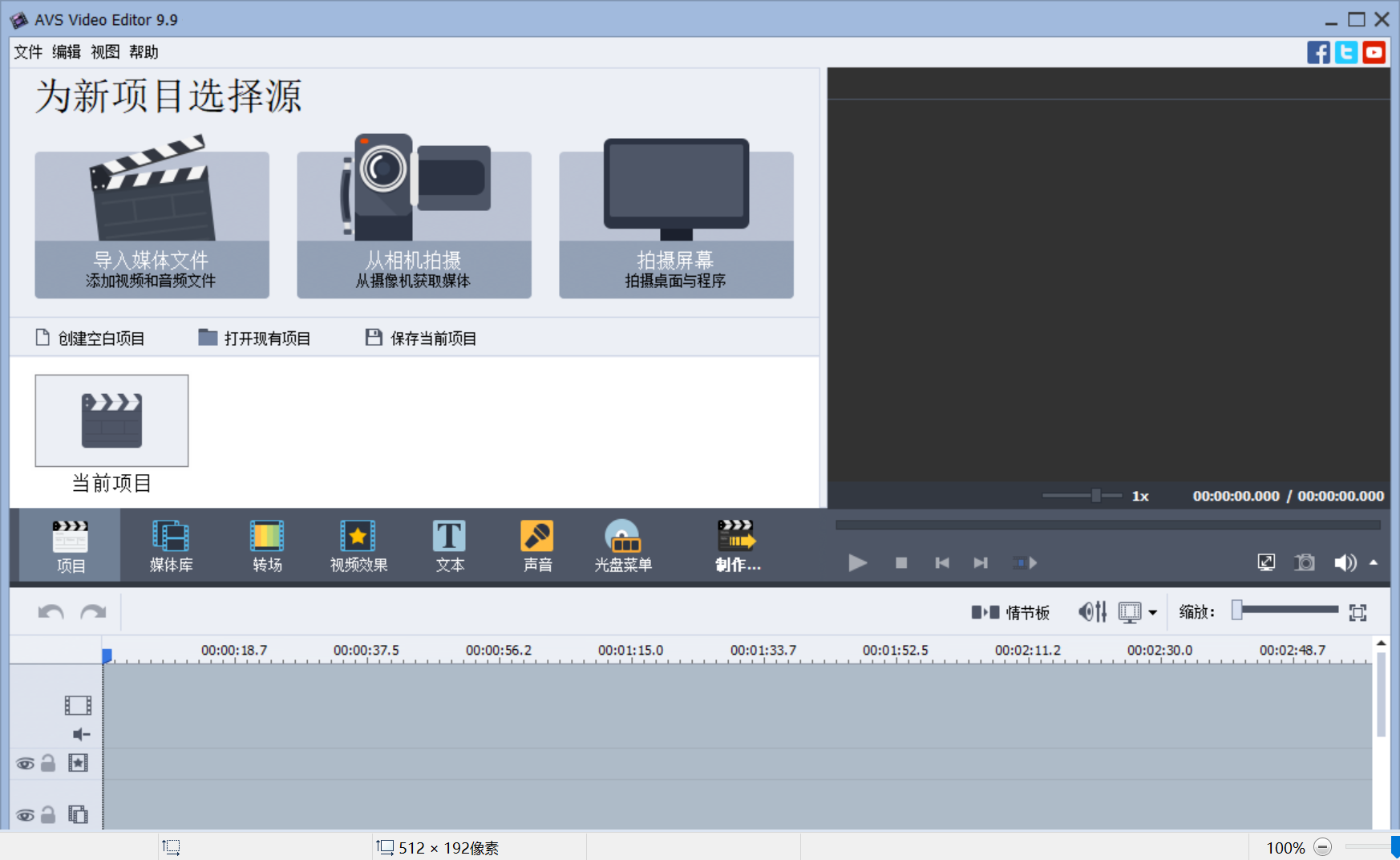
Task: Click 拍摄屏幕 screen capture card
Action: tap(676, 217)
